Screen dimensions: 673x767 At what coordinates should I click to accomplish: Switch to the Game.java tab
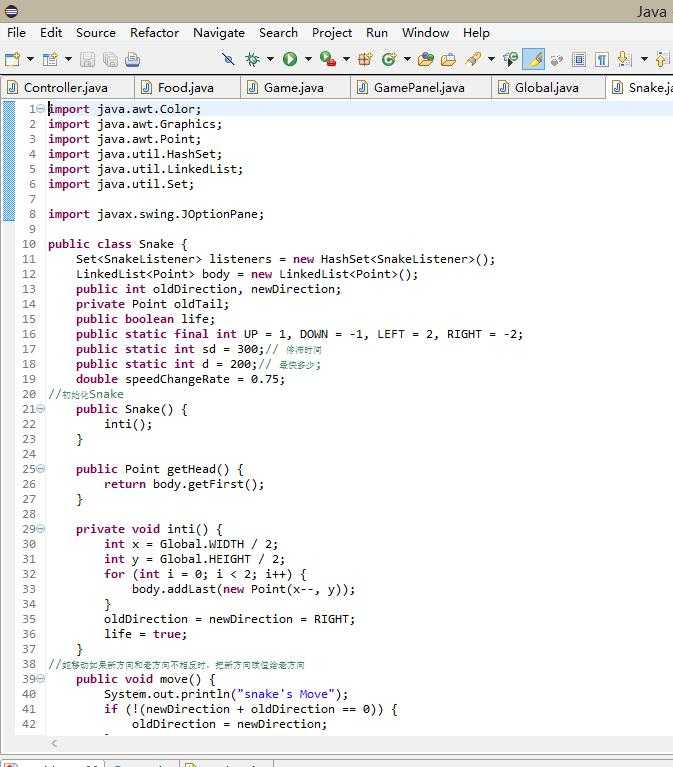point(293,88)
